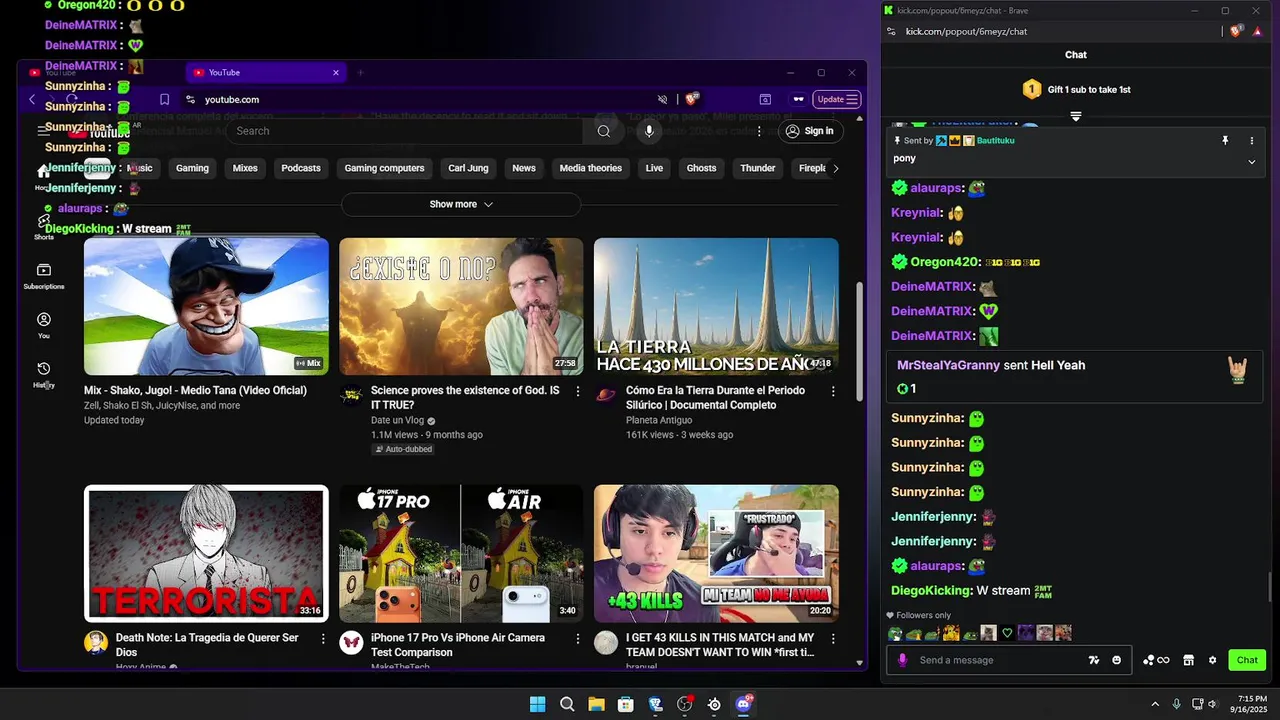Select the Carl Jung category chip
Viewport: 1280px width, 720px height.
tap(468, 168)
